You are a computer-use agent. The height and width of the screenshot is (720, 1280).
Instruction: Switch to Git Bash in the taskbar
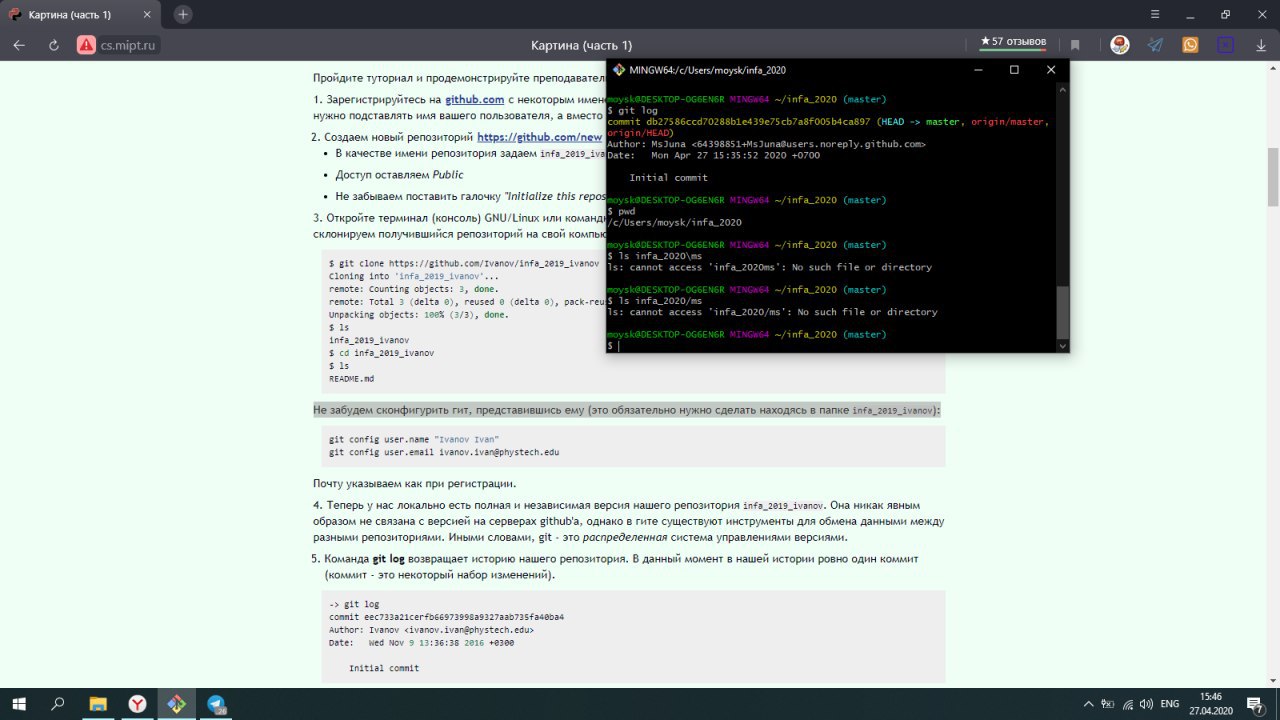coord(176,704)
